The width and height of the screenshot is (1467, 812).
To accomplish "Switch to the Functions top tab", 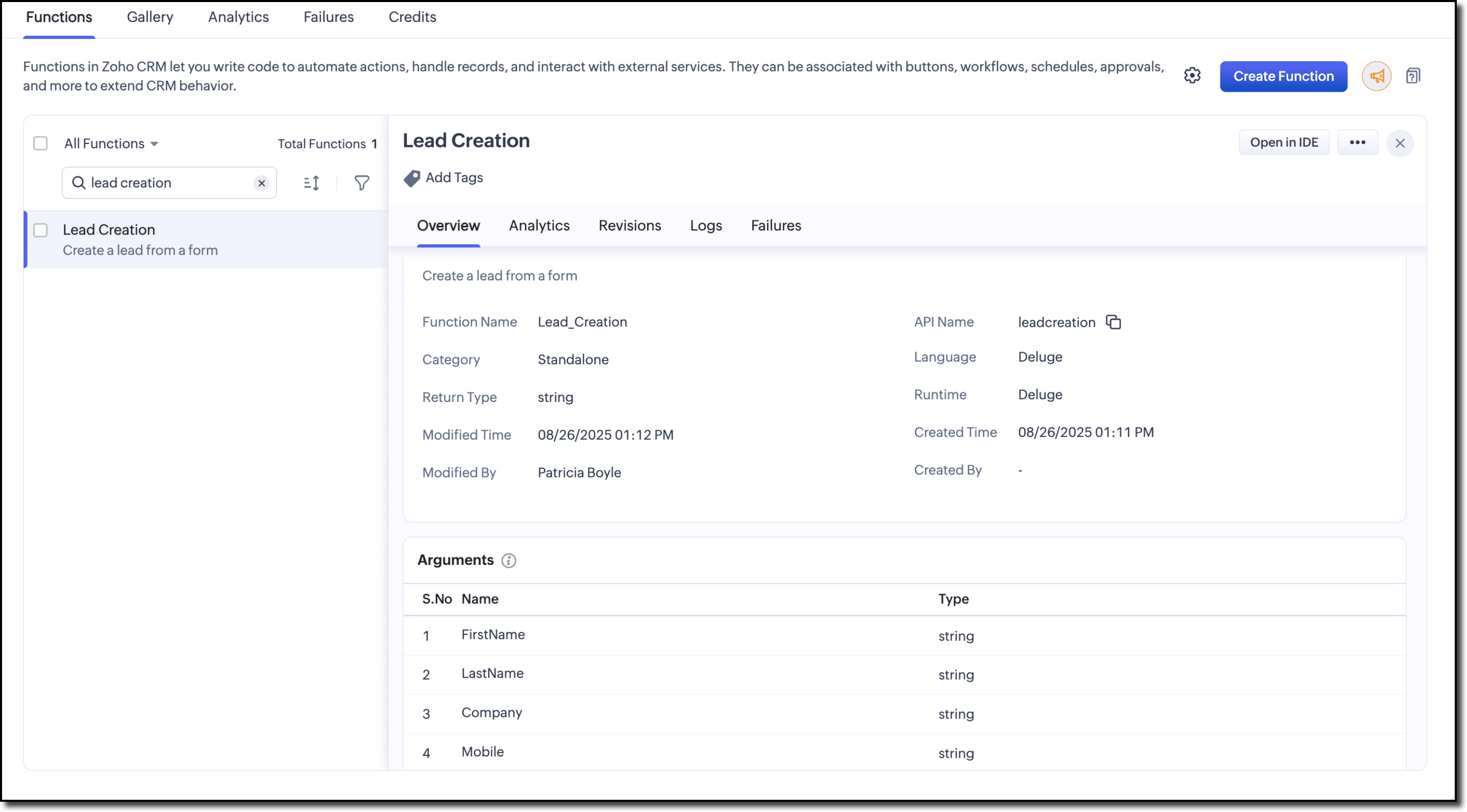I will (59, 17).
